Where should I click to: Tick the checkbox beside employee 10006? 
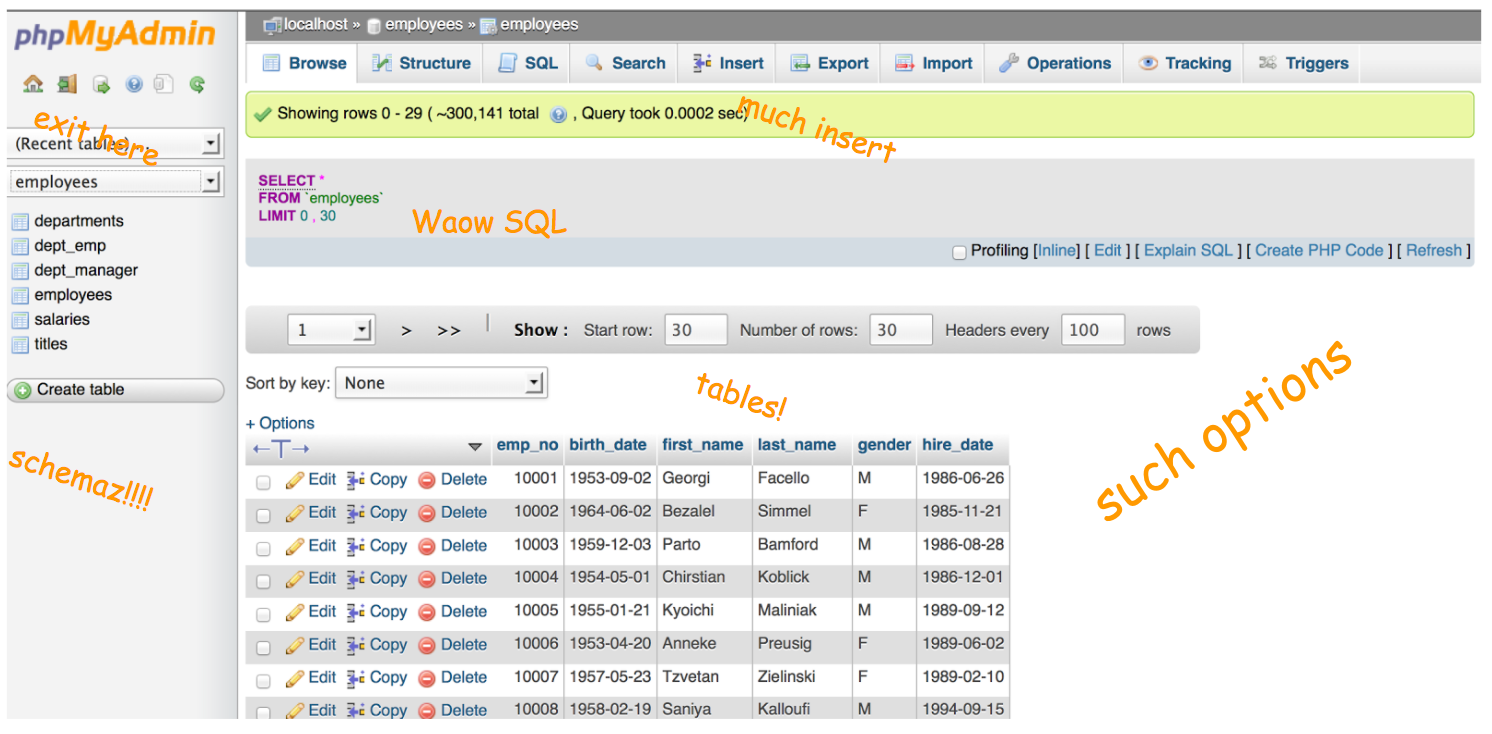click(x=263, y=647)
